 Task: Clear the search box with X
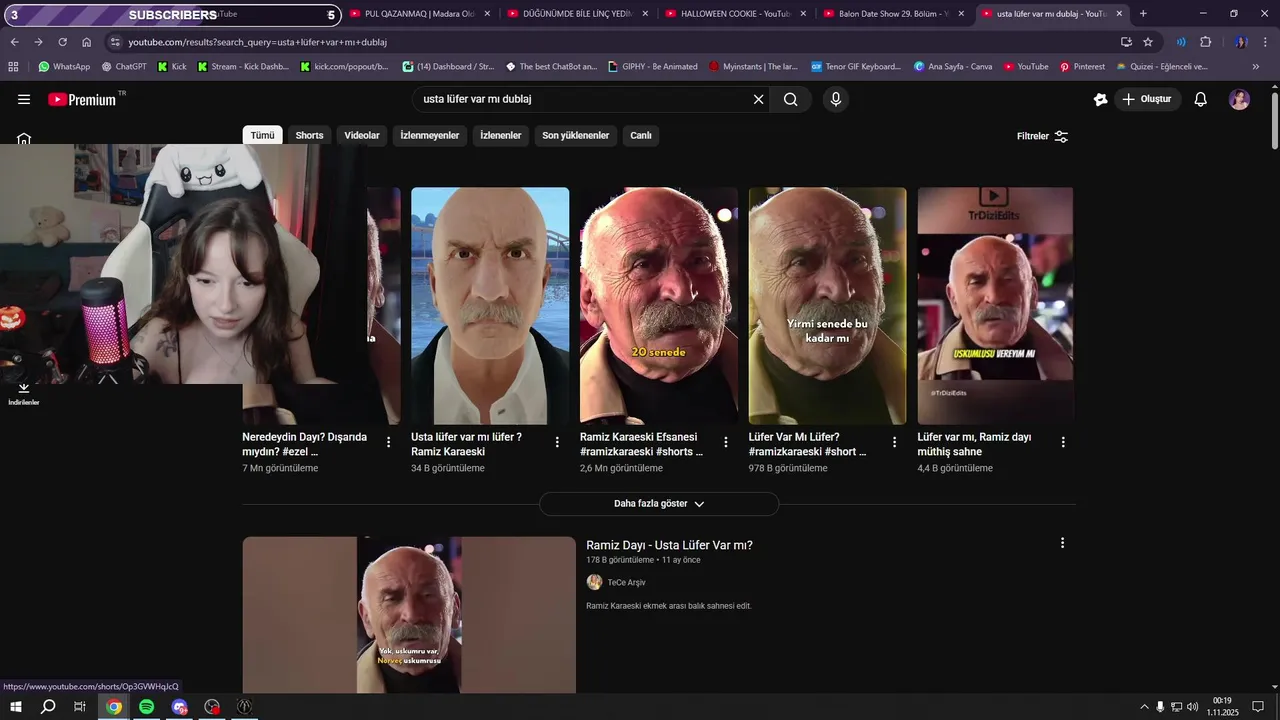pos(758,99)
